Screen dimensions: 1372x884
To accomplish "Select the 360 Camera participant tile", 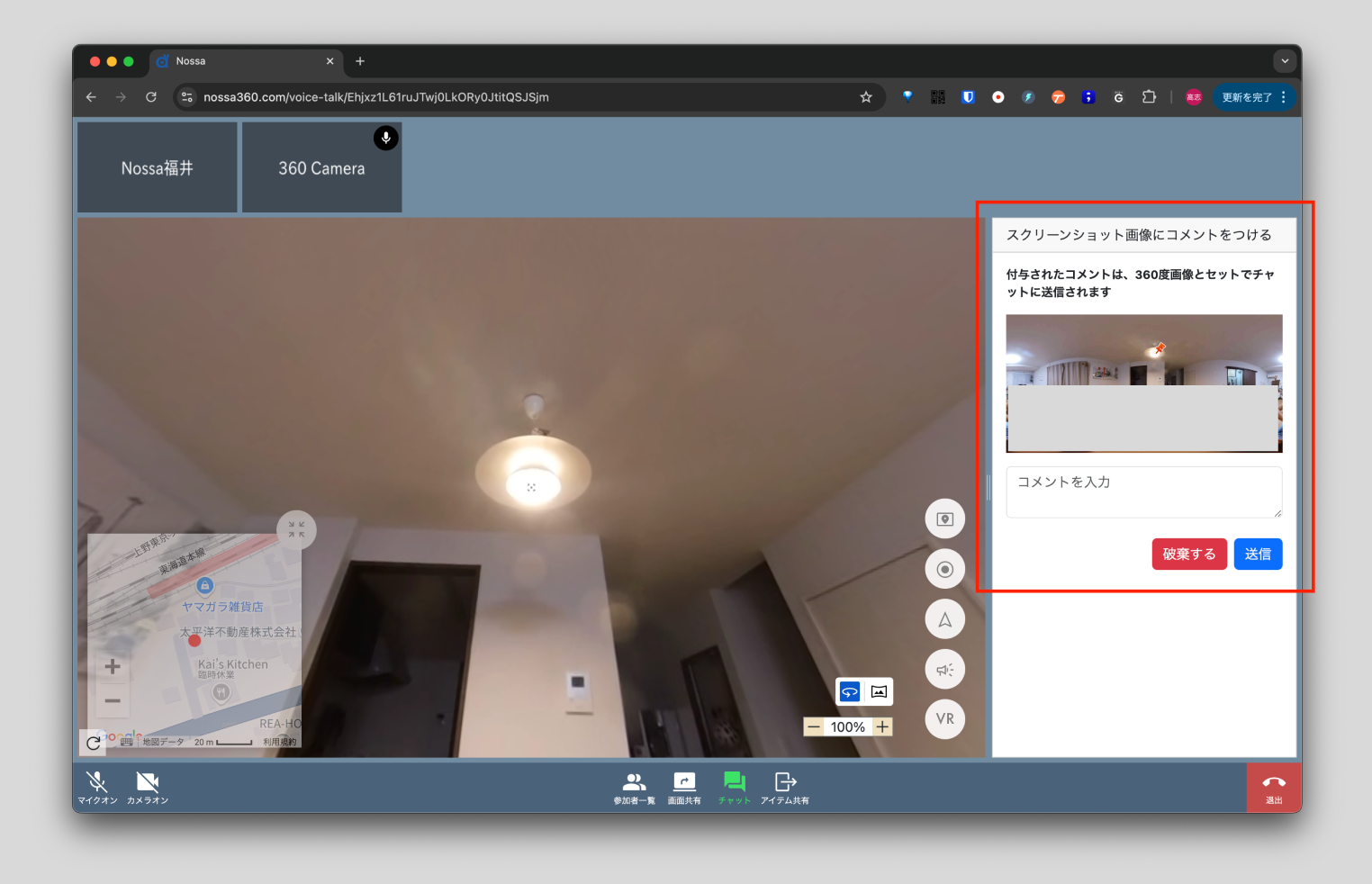I will coord(321,167).
